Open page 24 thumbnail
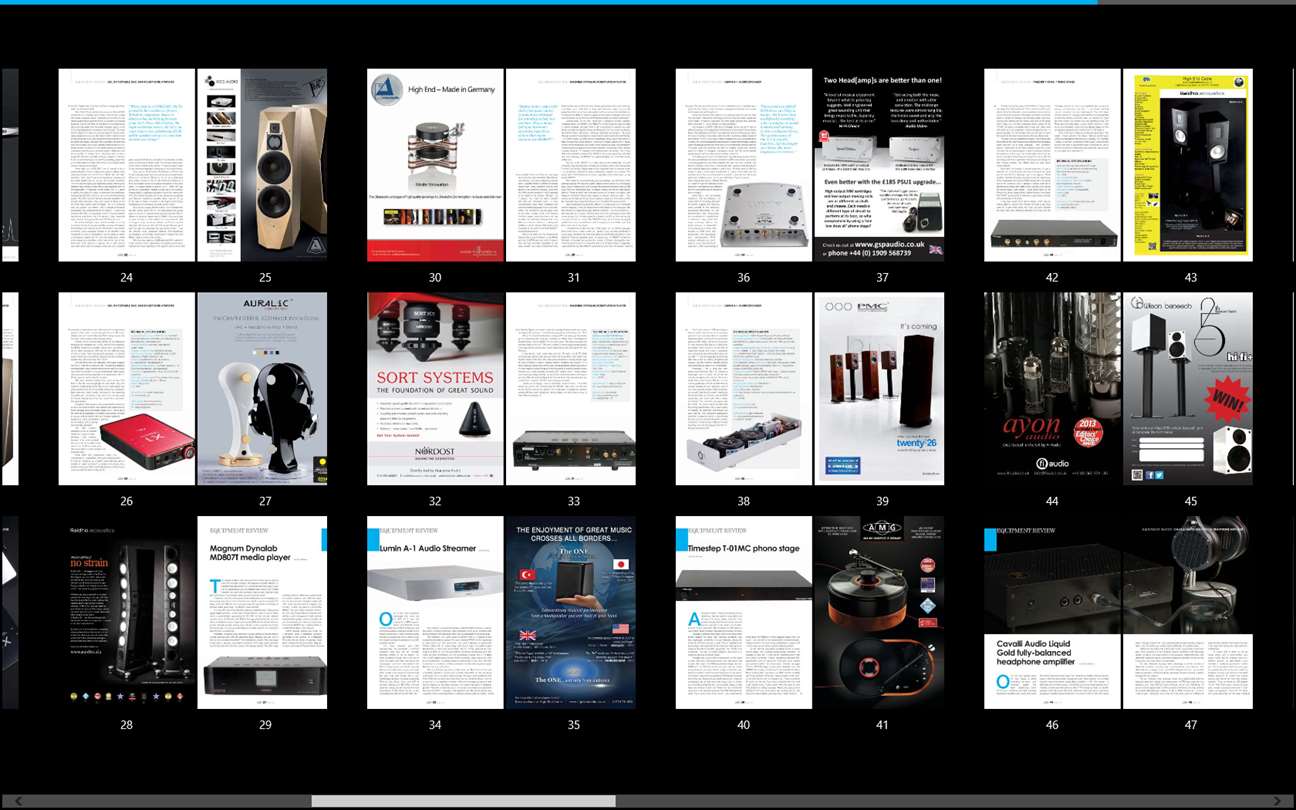This screenshot has width=1296, height=810. coord(127,165)
